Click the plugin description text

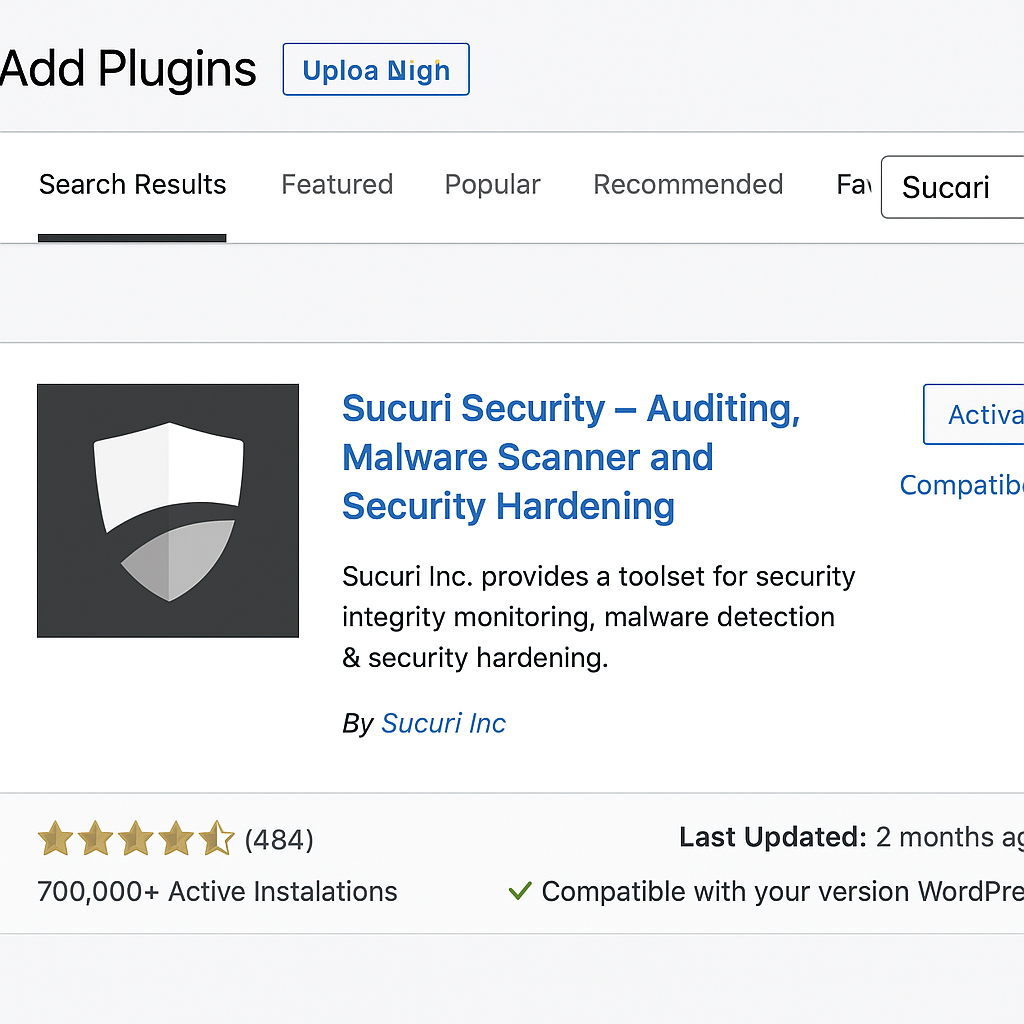(x=599, y=617)
